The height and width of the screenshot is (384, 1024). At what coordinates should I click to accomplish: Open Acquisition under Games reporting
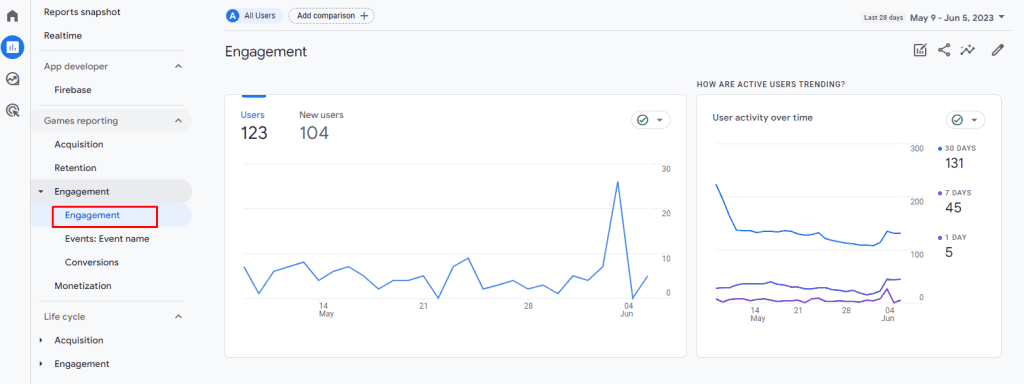(79, 144)
